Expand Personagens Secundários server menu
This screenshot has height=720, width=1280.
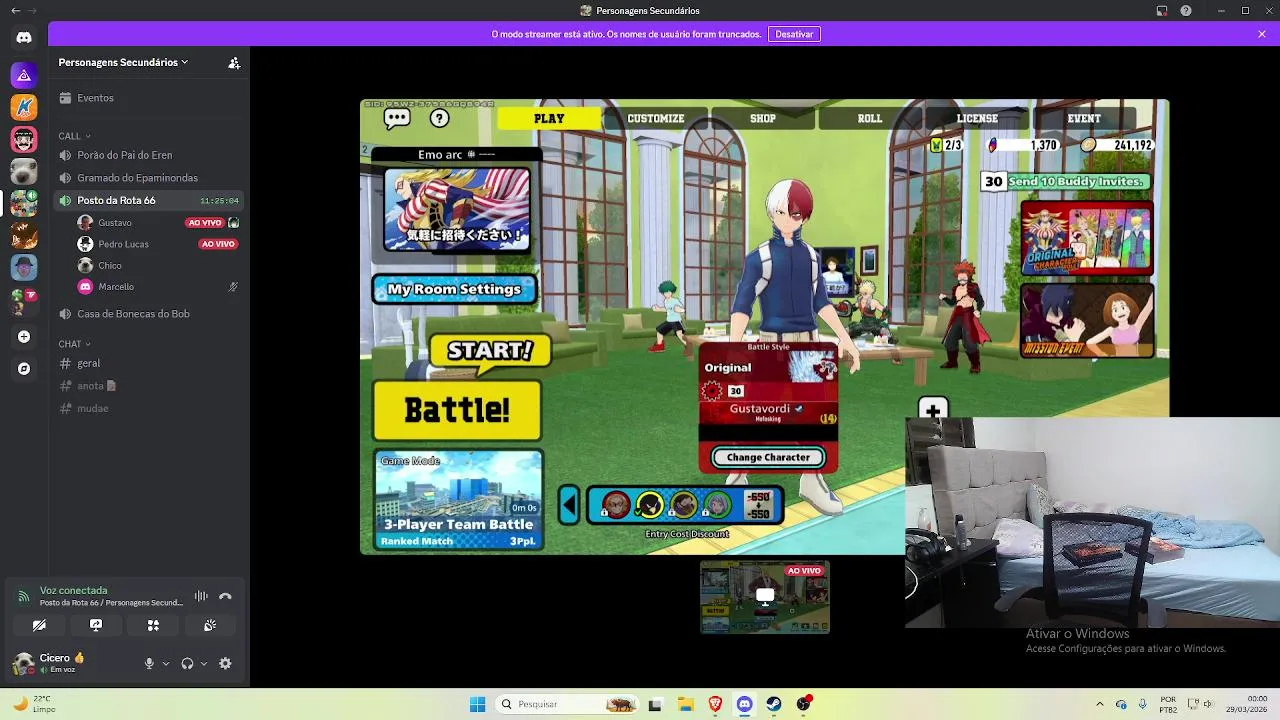[123, 62]
